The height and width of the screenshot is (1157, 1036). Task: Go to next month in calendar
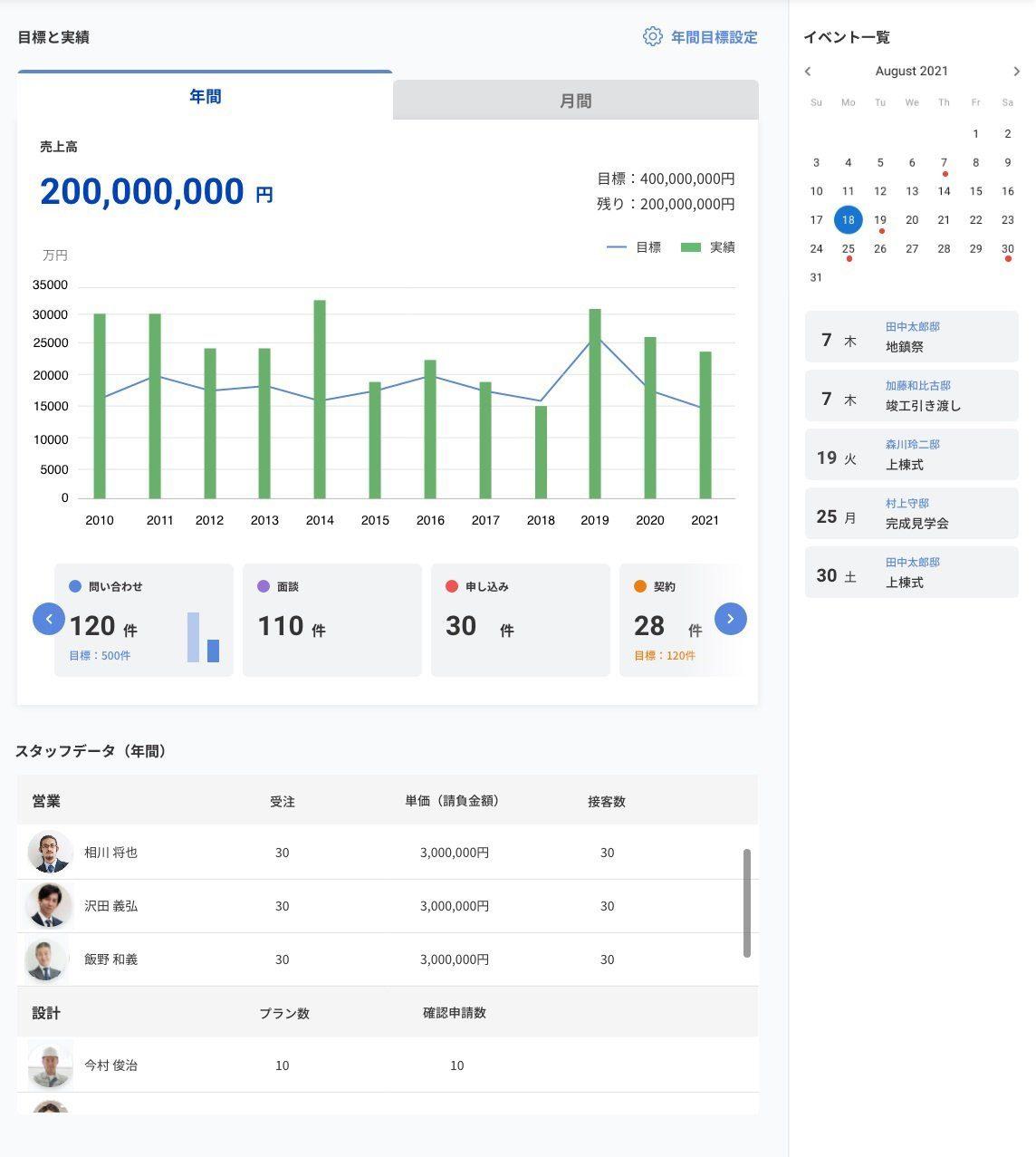1016,71
